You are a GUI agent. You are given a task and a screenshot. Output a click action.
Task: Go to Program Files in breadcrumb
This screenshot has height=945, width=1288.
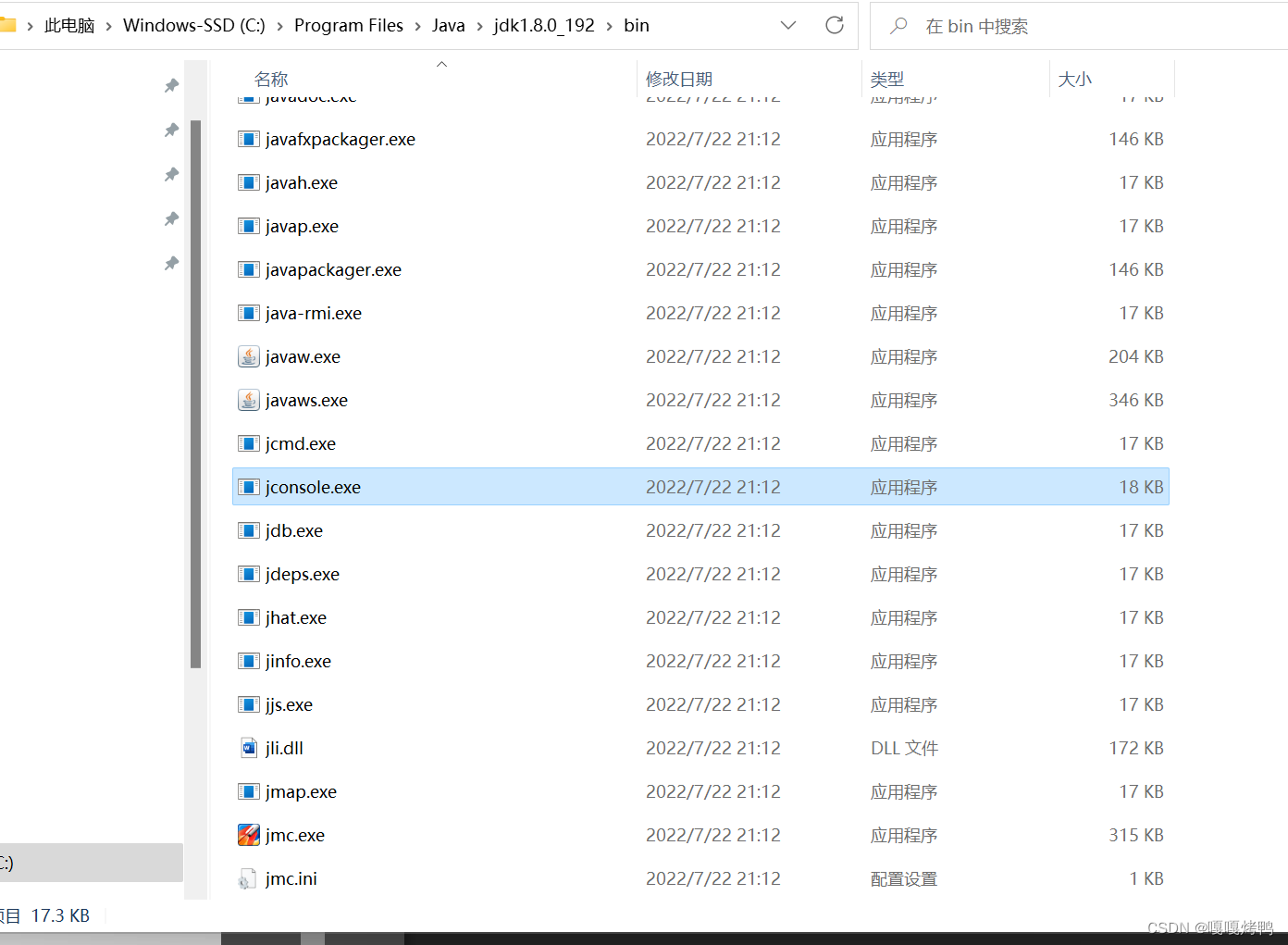pyautogui.click(x=349, y=26)
